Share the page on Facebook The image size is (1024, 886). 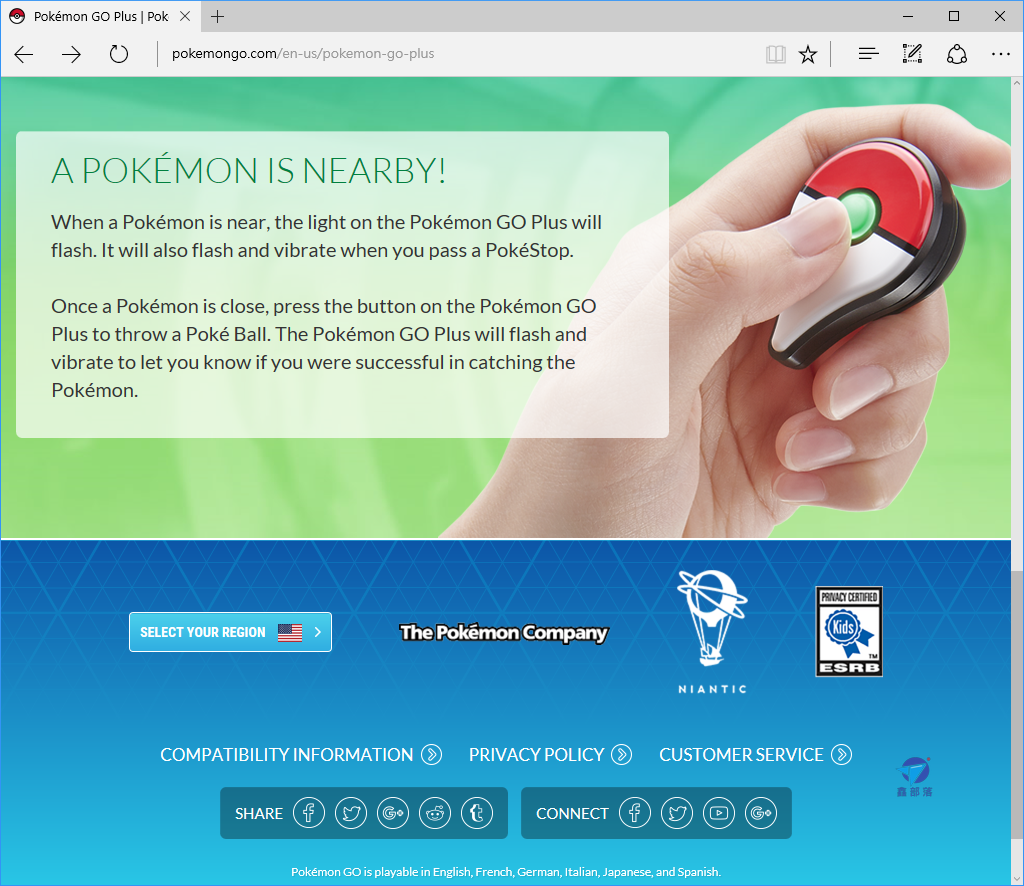(x=309, y=813)
